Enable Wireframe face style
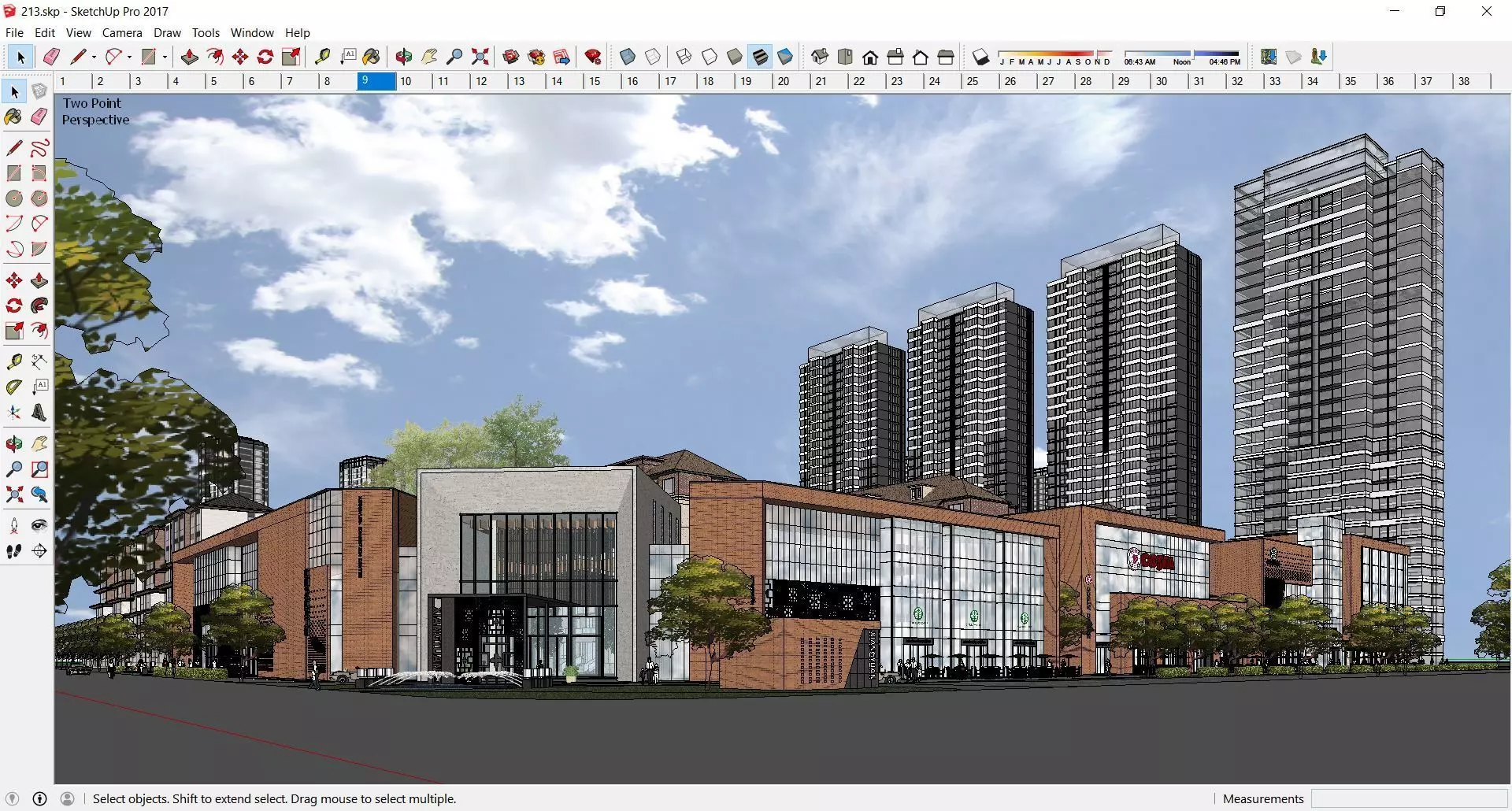The image size is (1512, 811). [x=684, y=57]
